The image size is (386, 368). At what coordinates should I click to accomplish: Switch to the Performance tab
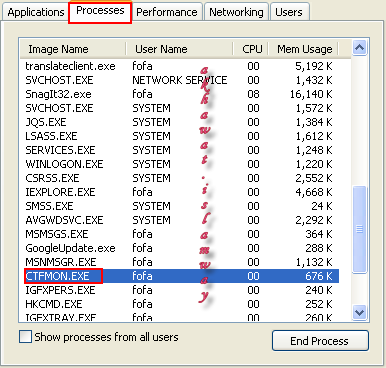[167, 12]
